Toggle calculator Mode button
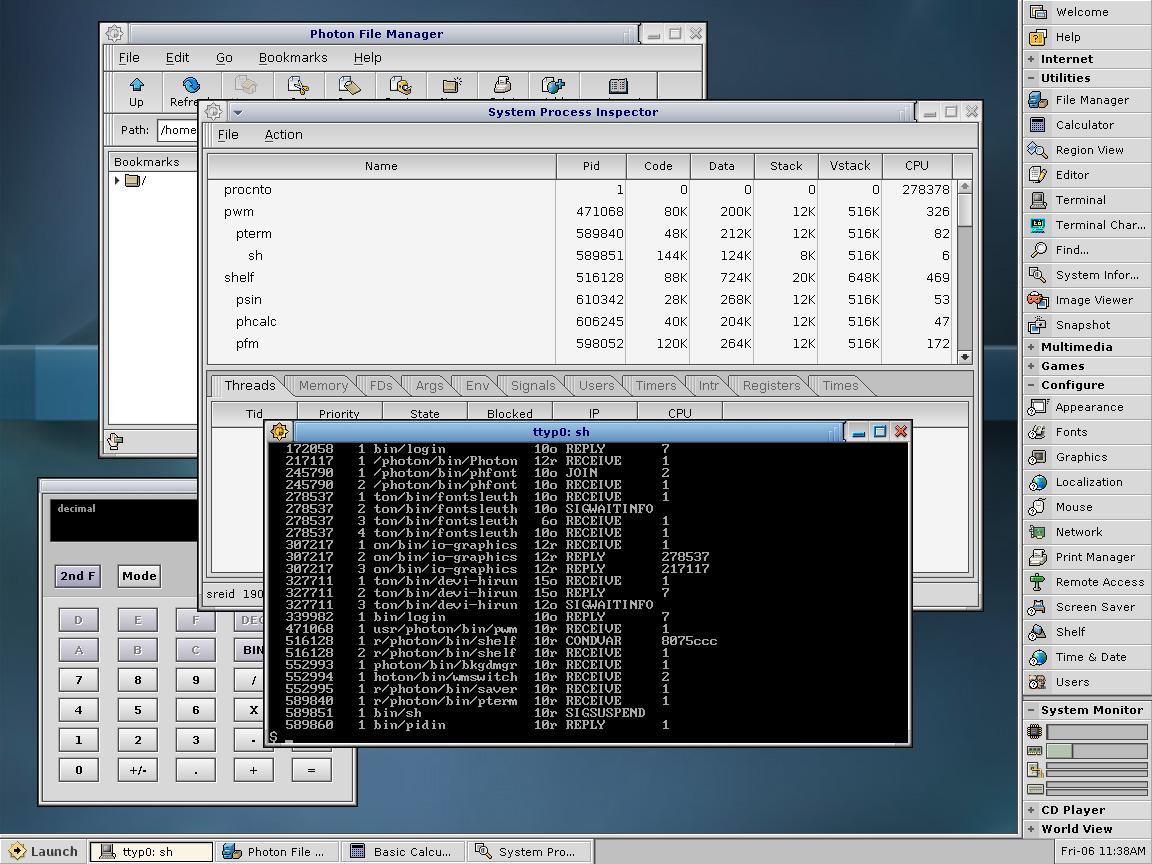The image size is (1152, 864). 139,576
